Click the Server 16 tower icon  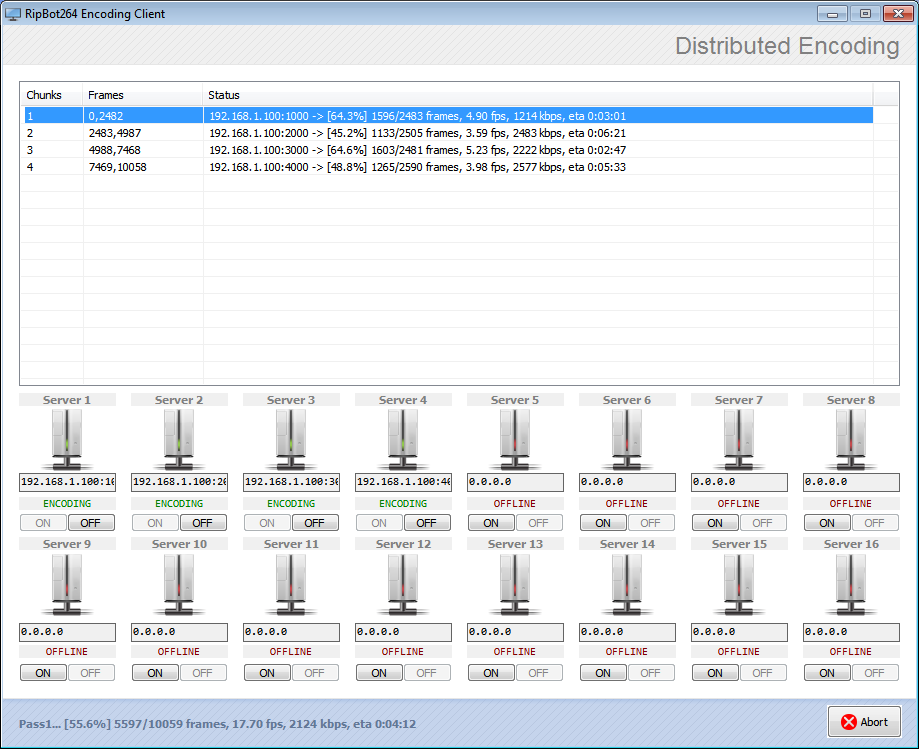tap(851, 584)
